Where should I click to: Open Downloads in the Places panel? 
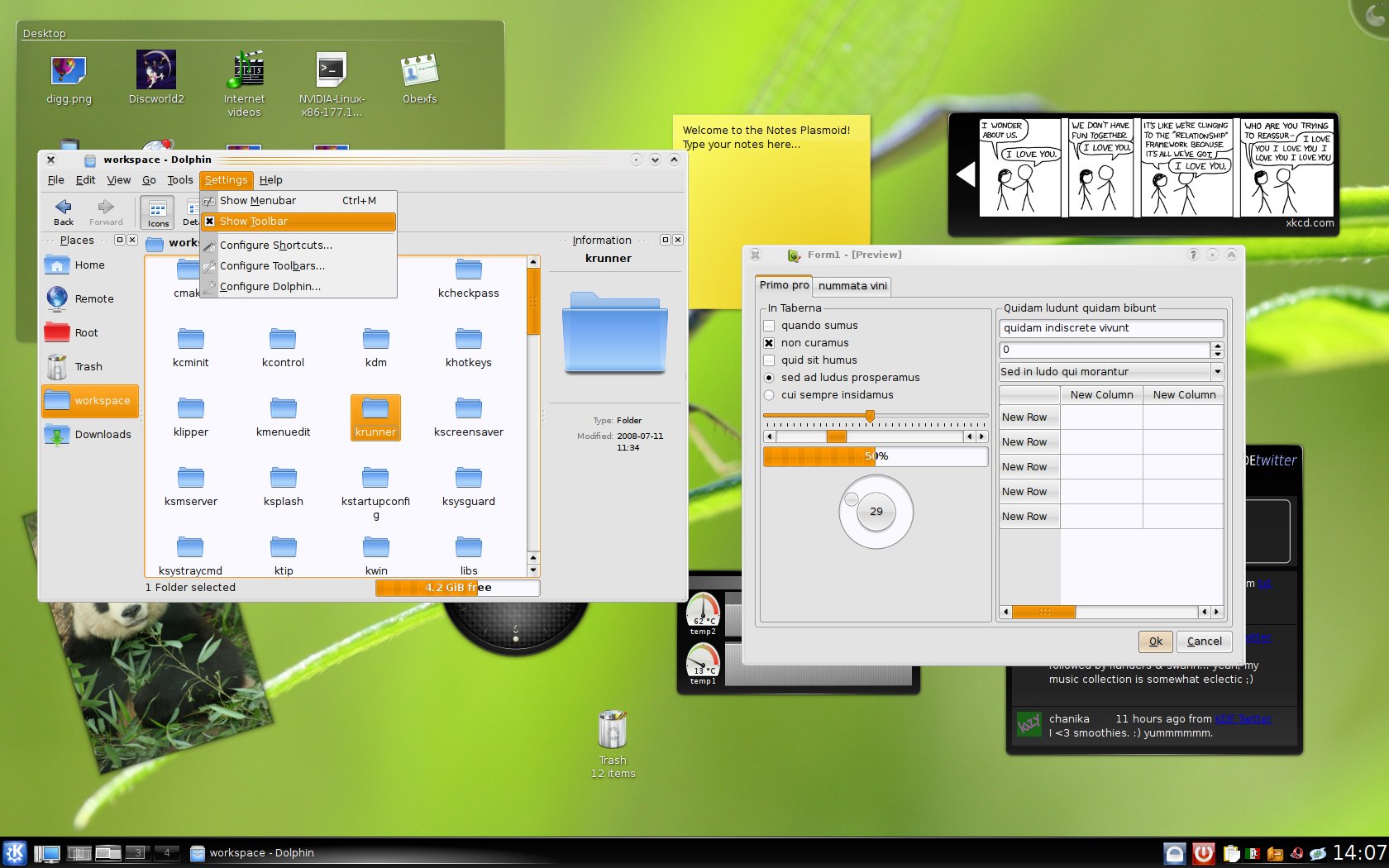(90, 435)
